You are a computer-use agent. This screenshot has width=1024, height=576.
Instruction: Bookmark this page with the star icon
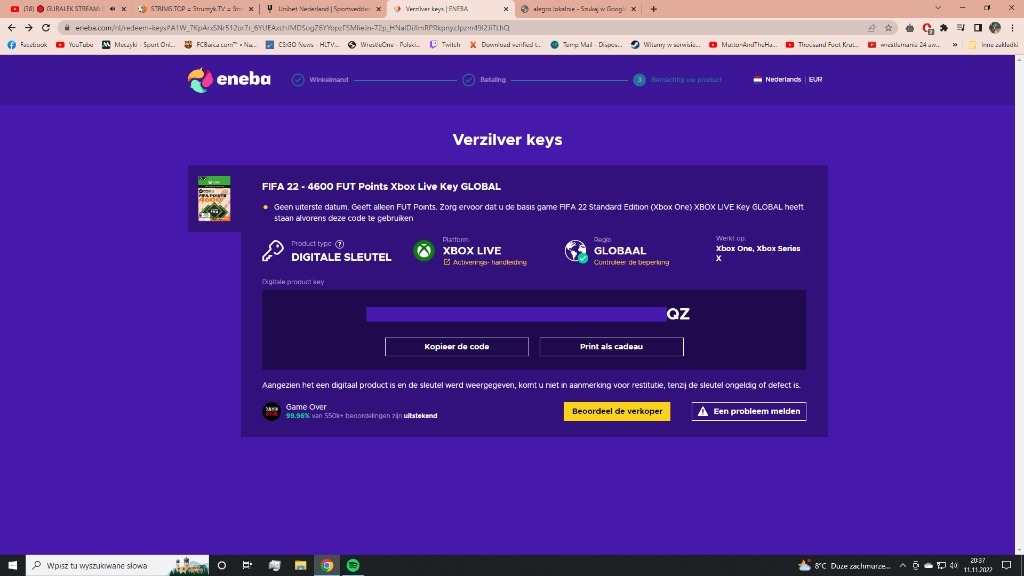888,28
